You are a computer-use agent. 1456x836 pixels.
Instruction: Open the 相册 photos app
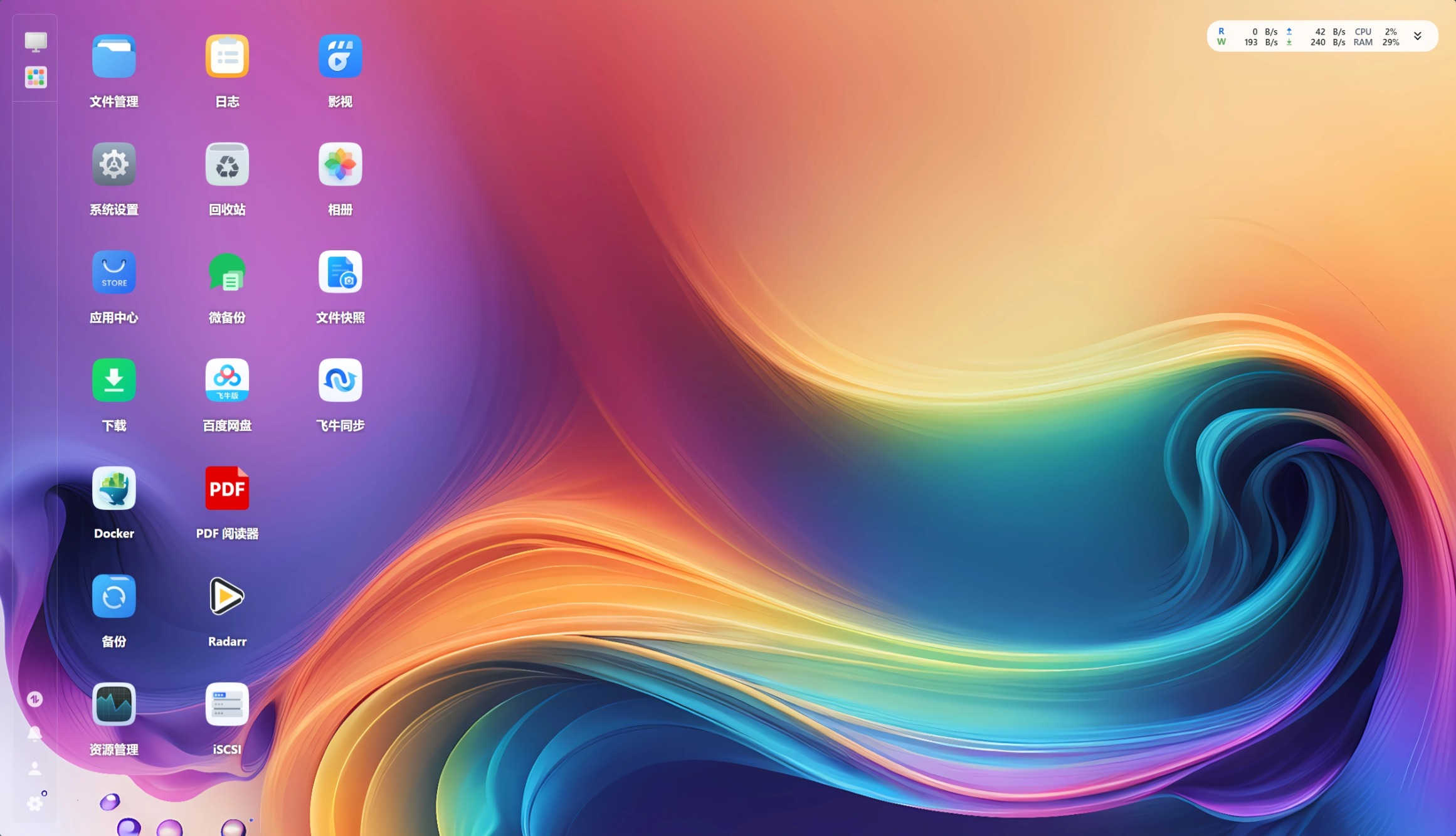[x=340, y=165]
